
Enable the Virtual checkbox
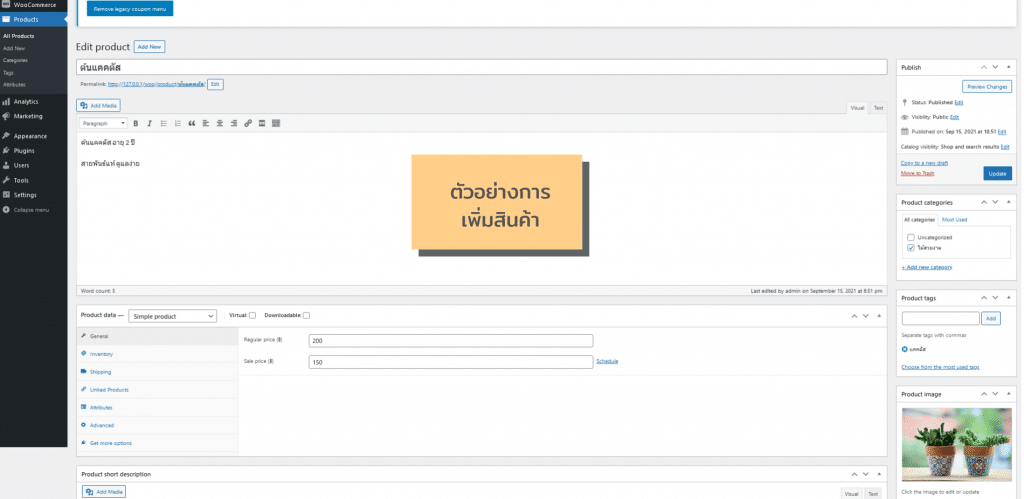(x=252, y=316)
